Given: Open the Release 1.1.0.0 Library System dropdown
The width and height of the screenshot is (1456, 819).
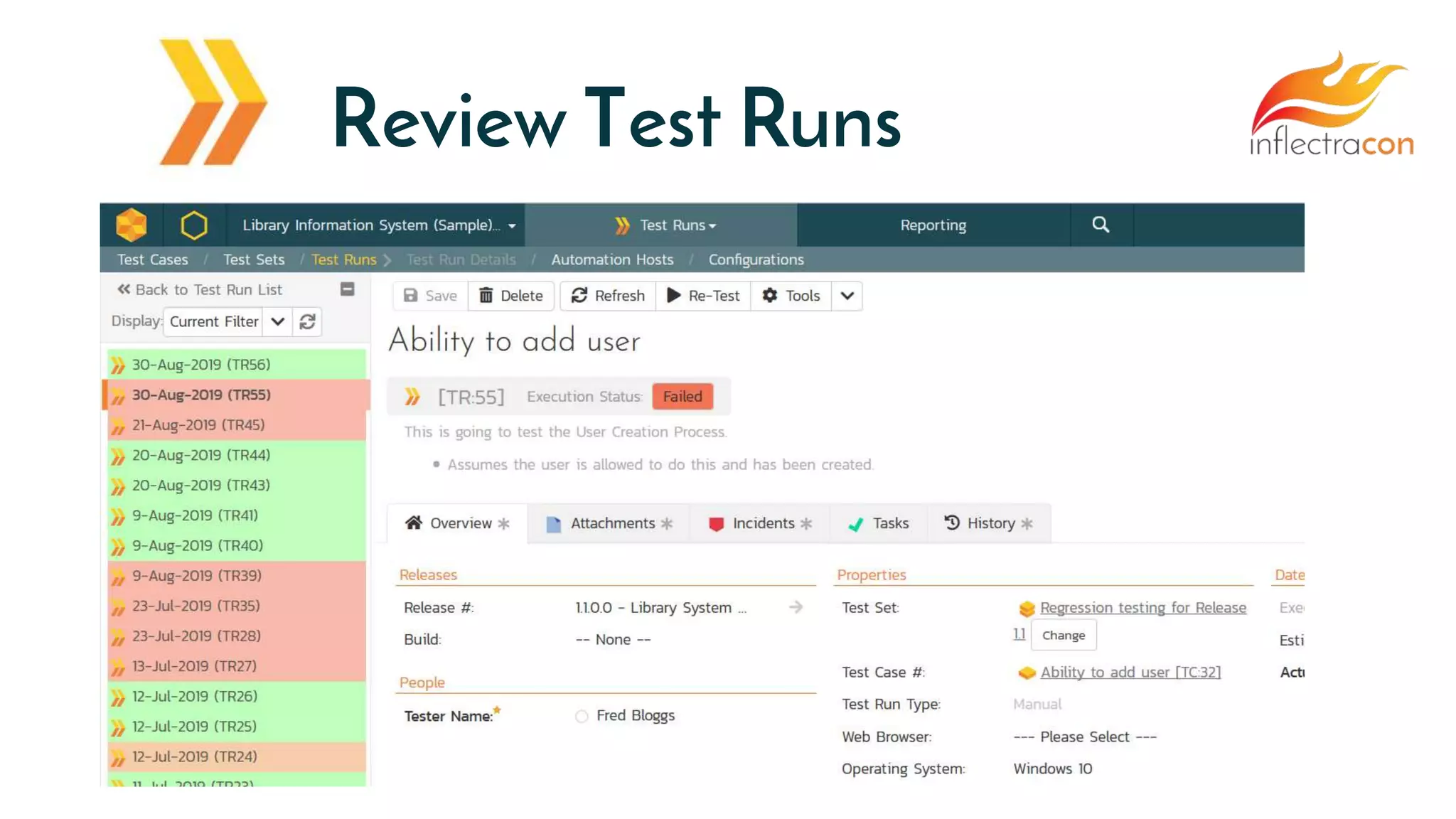Looking at the screenshot, I should point(661,608).
